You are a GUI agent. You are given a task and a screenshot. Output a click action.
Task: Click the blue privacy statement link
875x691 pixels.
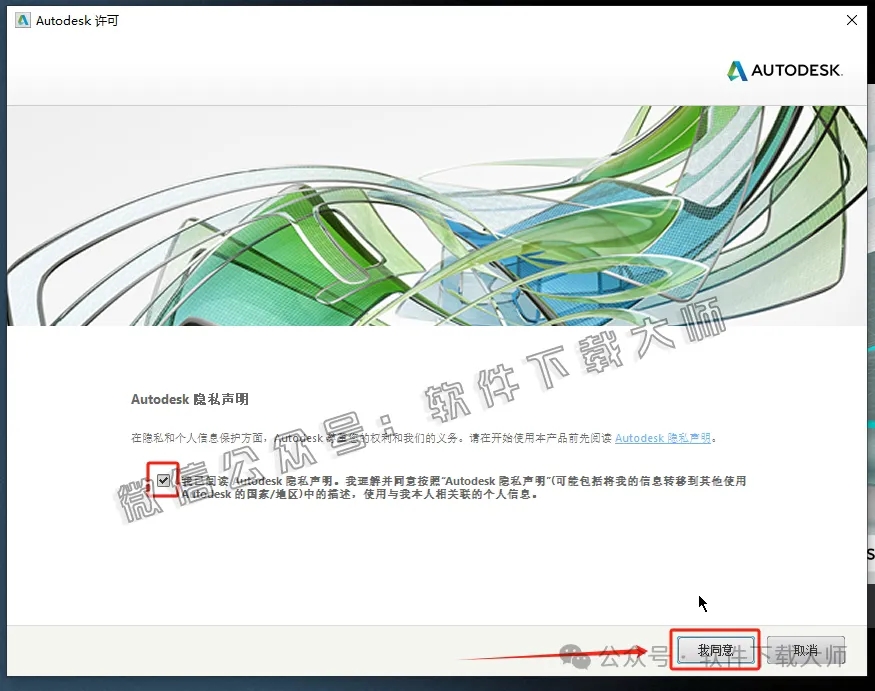pos(662,437)
